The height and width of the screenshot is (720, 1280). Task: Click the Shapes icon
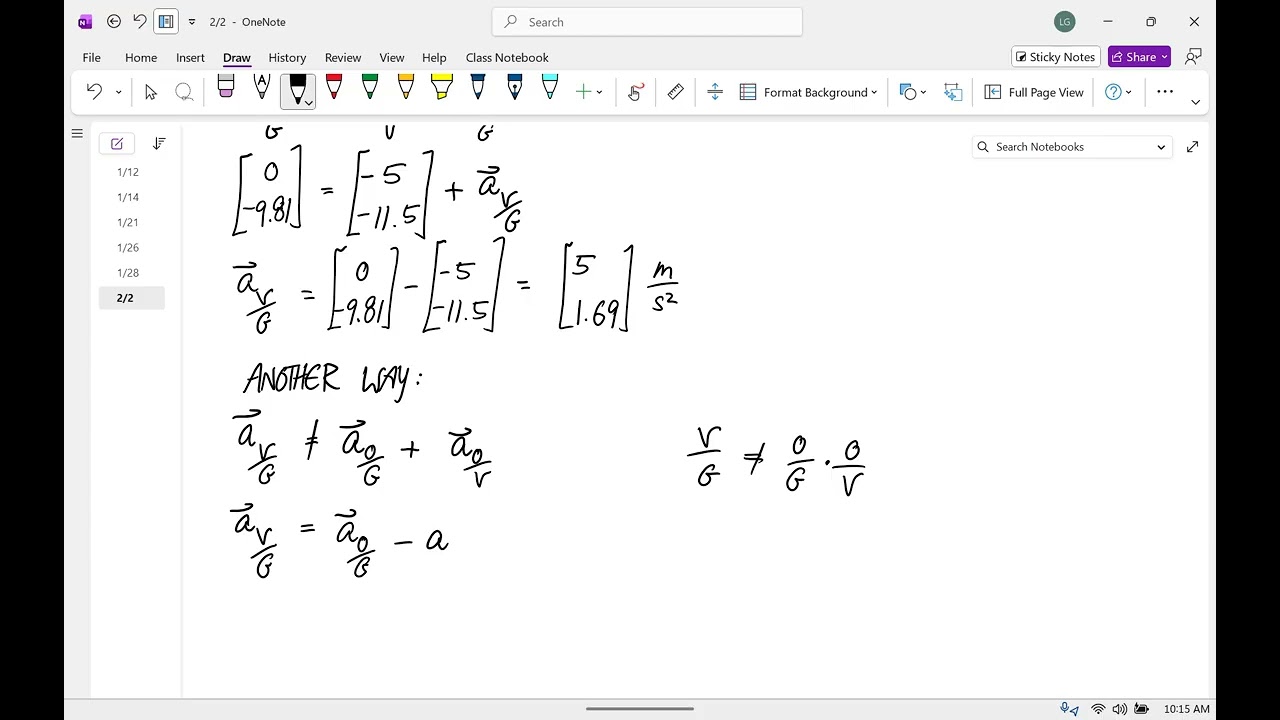[908, 92]
